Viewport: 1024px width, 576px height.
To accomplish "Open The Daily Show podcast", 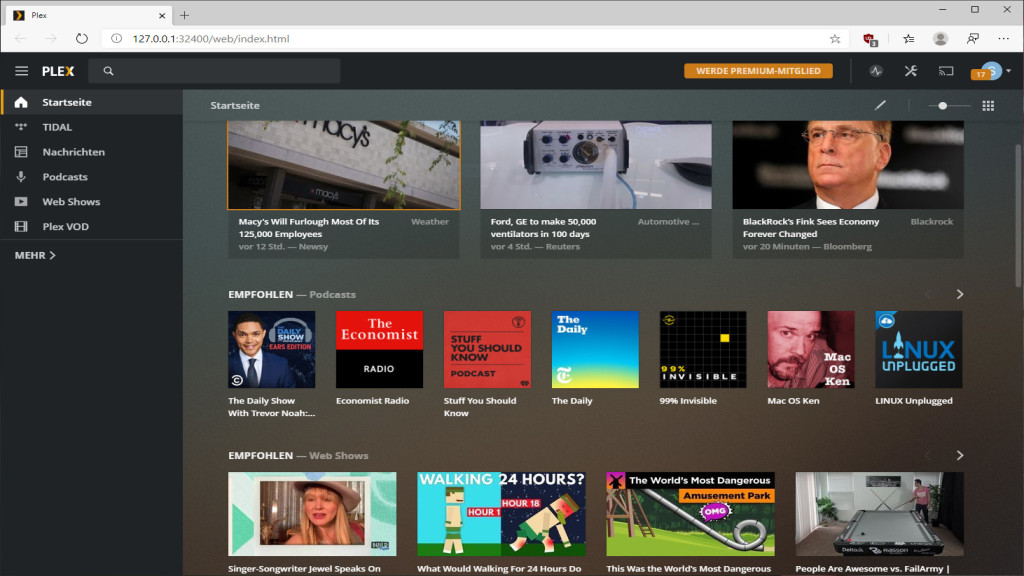I will click(x=271, y=349).
